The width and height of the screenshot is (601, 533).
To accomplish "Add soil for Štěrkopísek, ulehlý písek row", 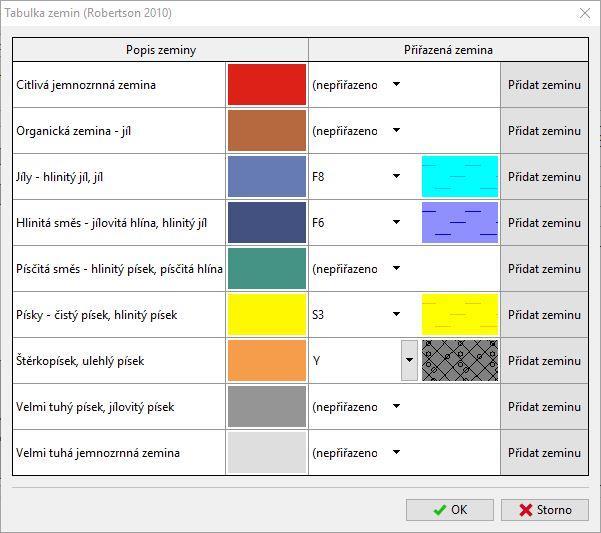I will (544, 361).
